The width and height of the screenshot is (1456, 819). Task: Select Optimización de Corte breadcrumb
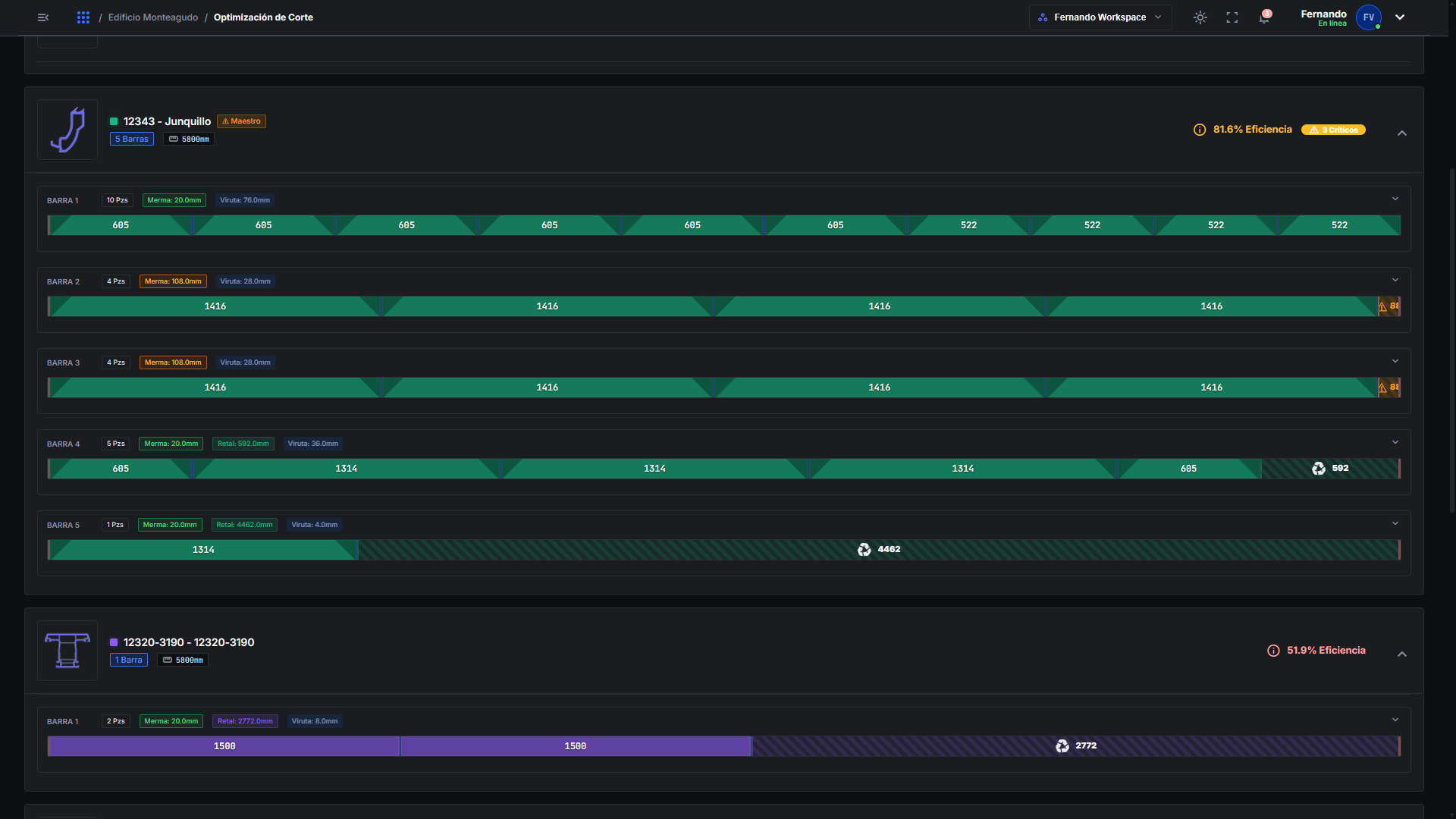(x=263, y=17)
